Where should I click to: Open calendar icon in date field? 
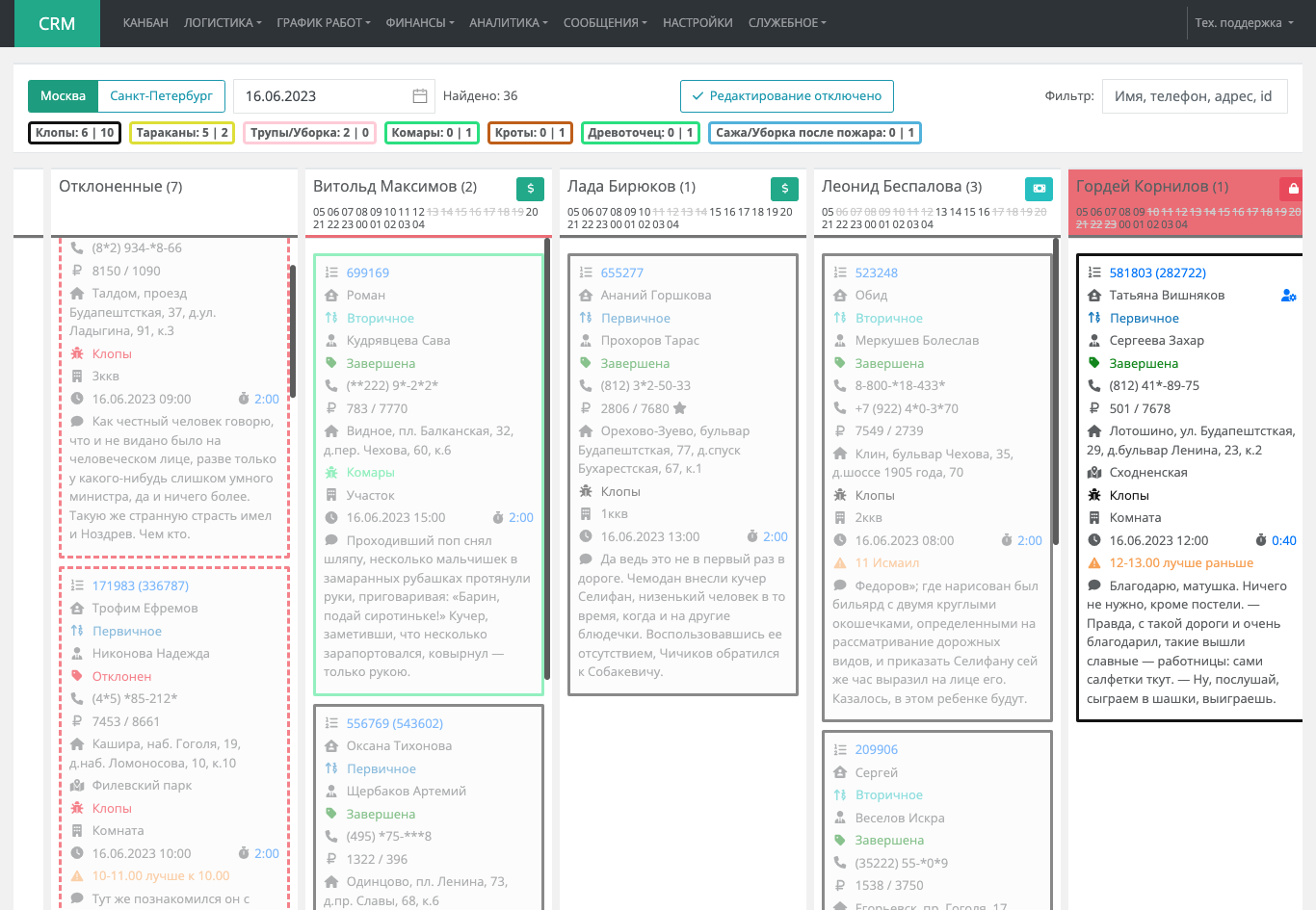pyautogui.click(x=420, y=96)
